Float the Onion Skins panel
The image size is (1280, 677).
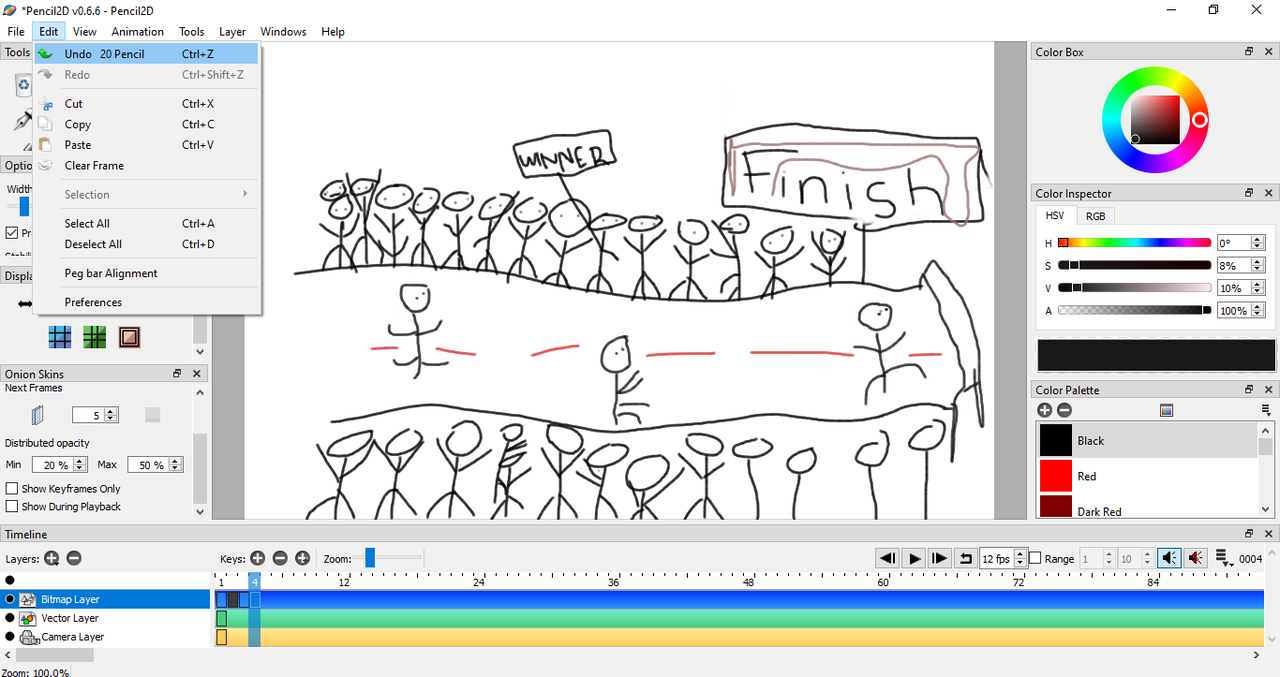pyautogui.click(x=177, y=374)
